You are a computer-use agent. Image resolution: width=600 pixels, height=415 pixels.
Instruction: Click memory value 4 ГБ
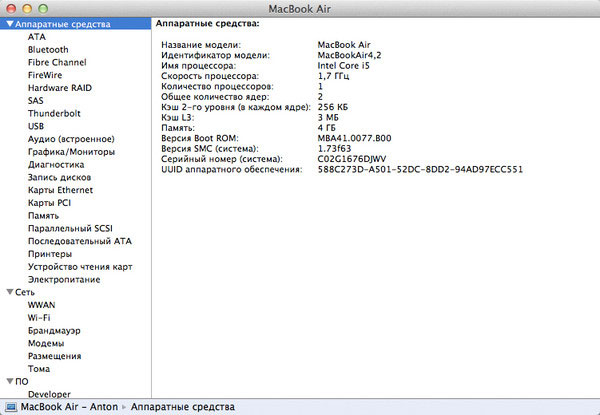tap(326, 128)
